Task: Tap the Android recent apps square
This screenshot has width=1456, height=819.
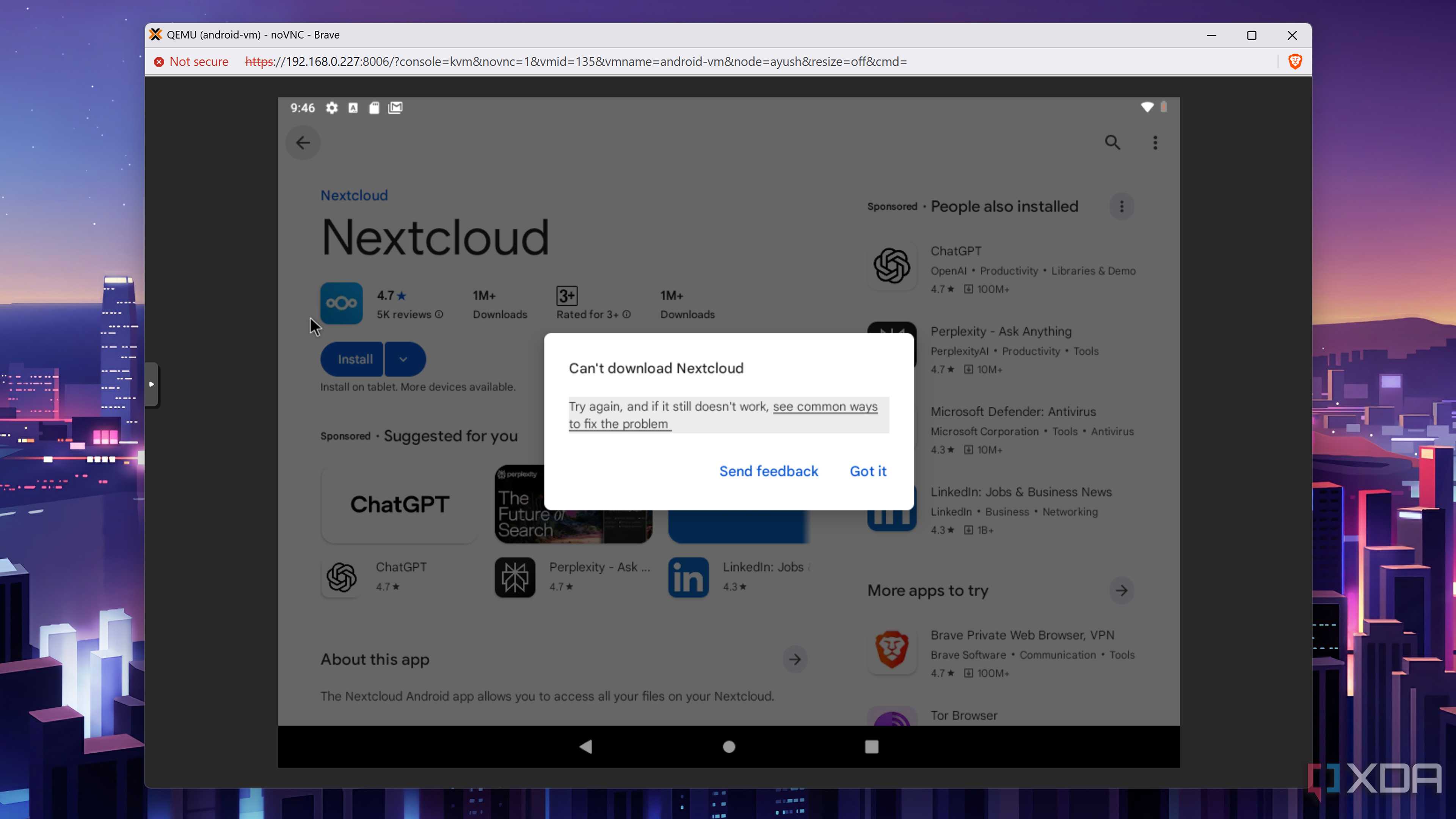Action: tap(872, 747)
